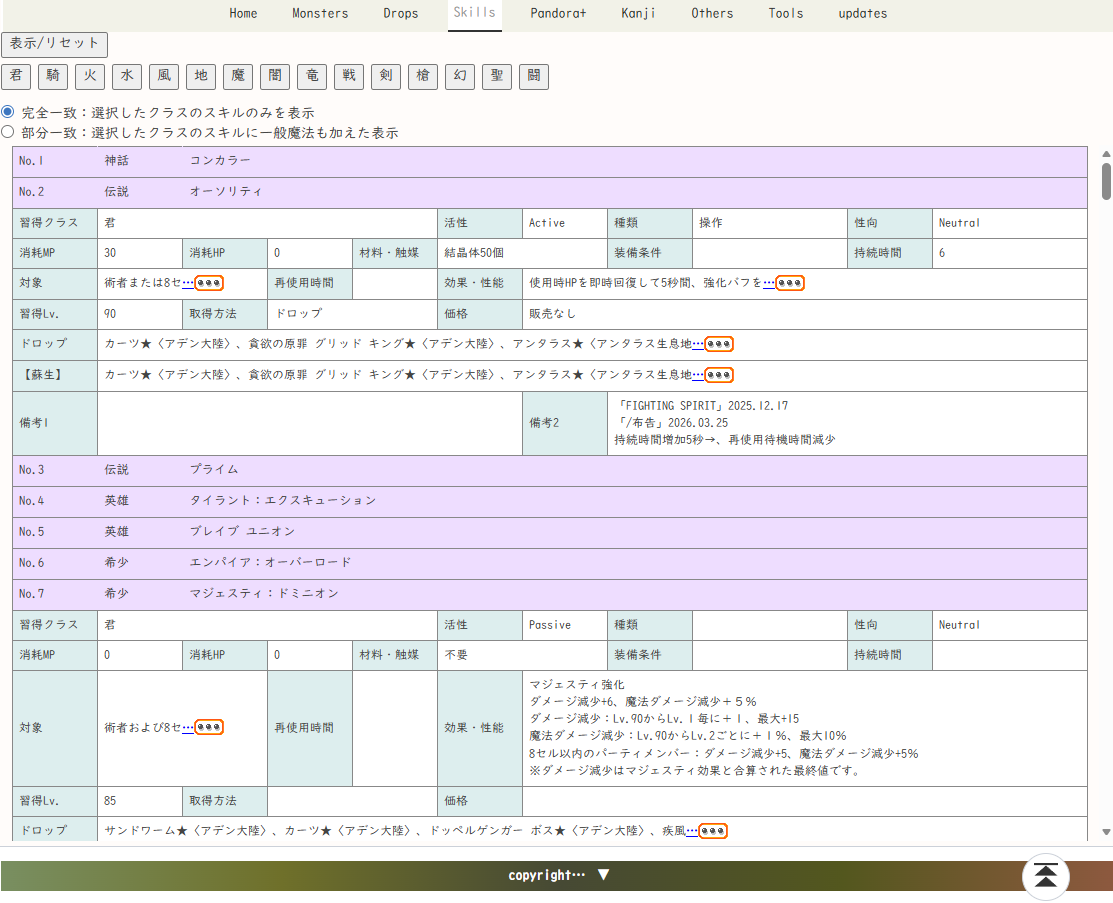Click 「FIGHTING SPIRIT」2025.12.17 note text
This screenshot has height=903, width=1113.
tap(702, 406)
